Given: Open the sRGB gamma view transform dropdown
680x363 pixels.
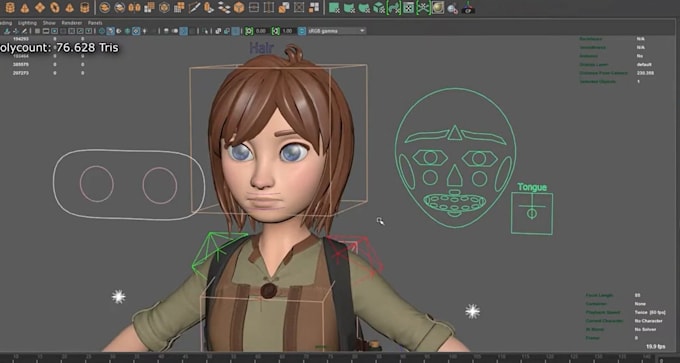Looking at the screenshot, I should pyautogui.click(x=337, y=31).
